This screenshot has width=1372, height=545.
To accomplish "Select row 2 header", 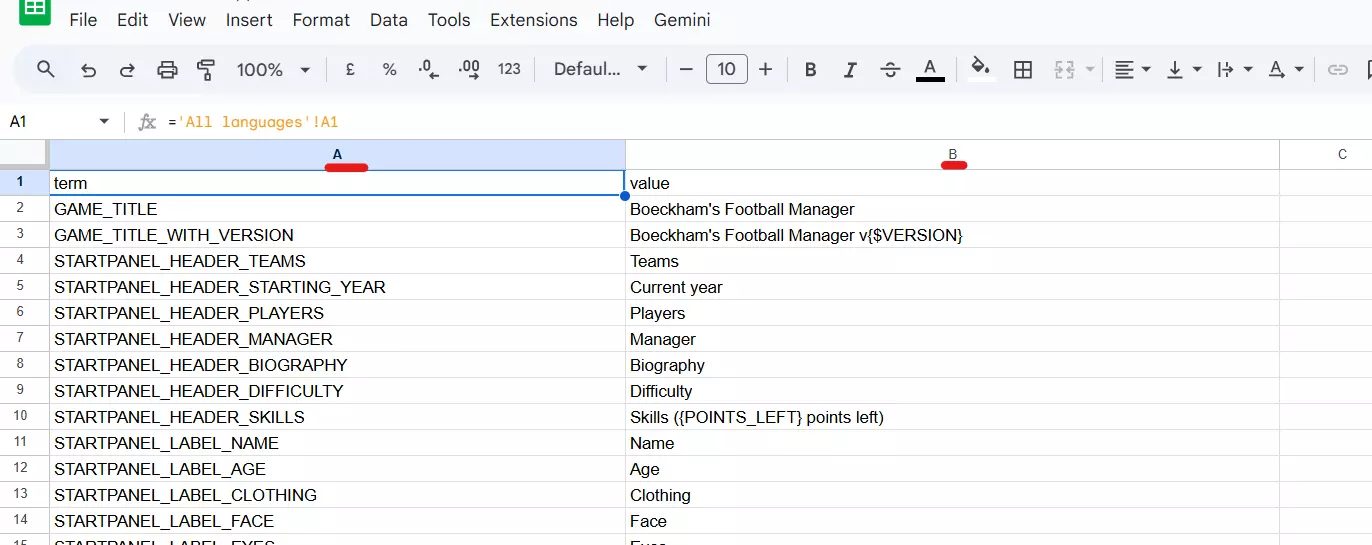I will (x=24, y=209).
